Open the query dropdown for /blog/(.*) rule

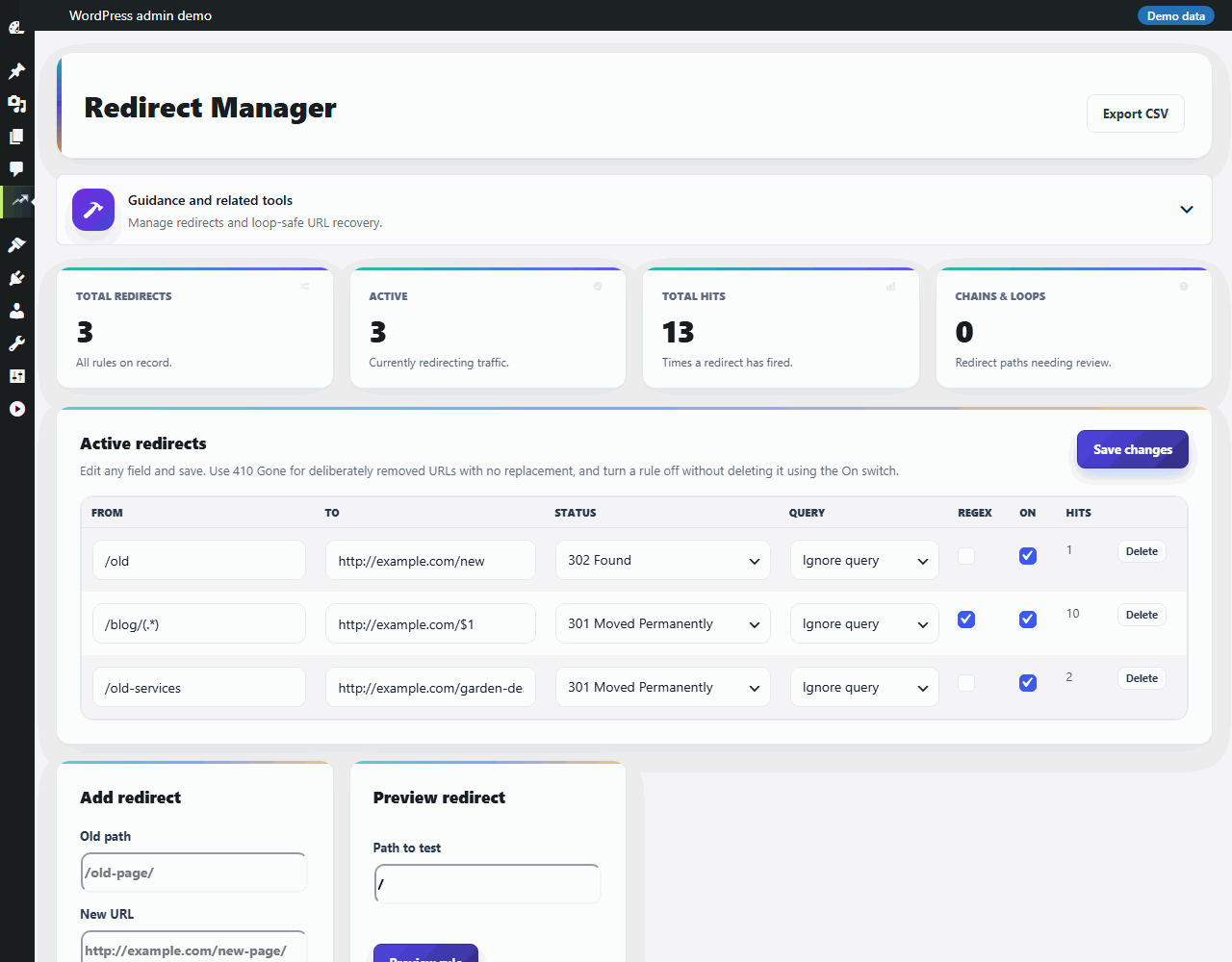click(x=864, y=623)
